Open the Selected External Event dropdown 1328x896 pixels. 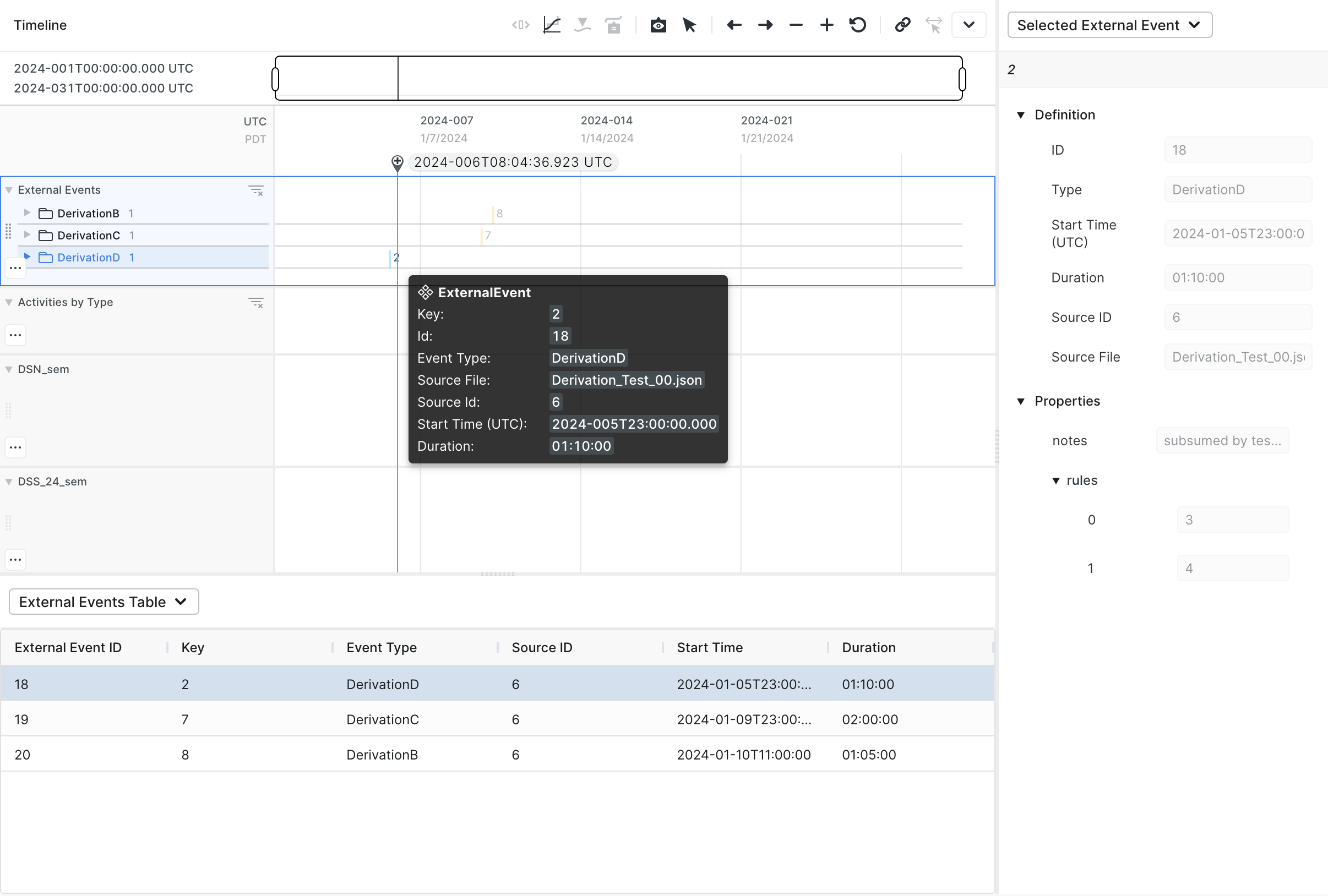[x=1109, y=25]
